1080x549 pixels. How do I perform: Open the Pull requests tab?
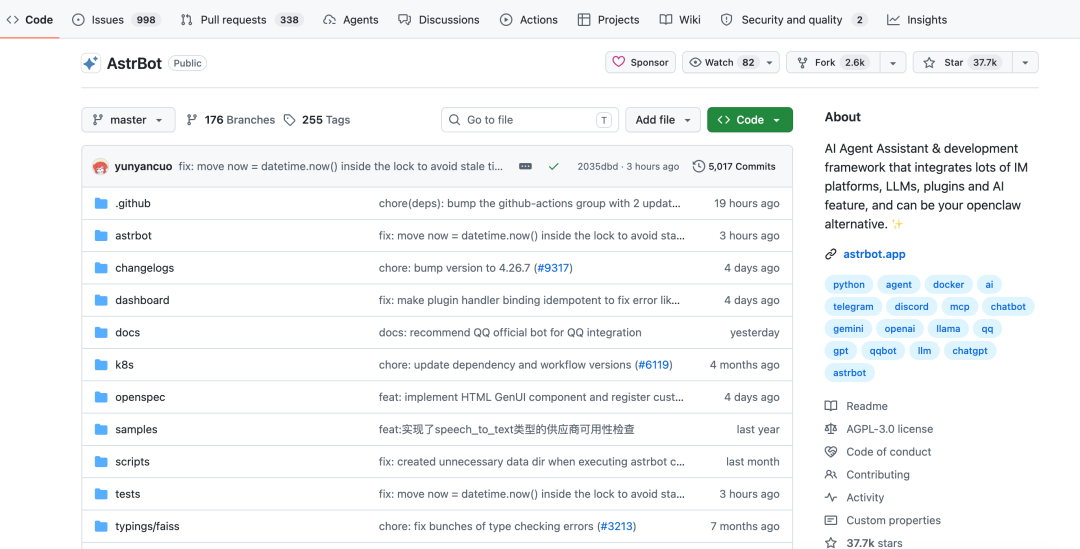241,20
